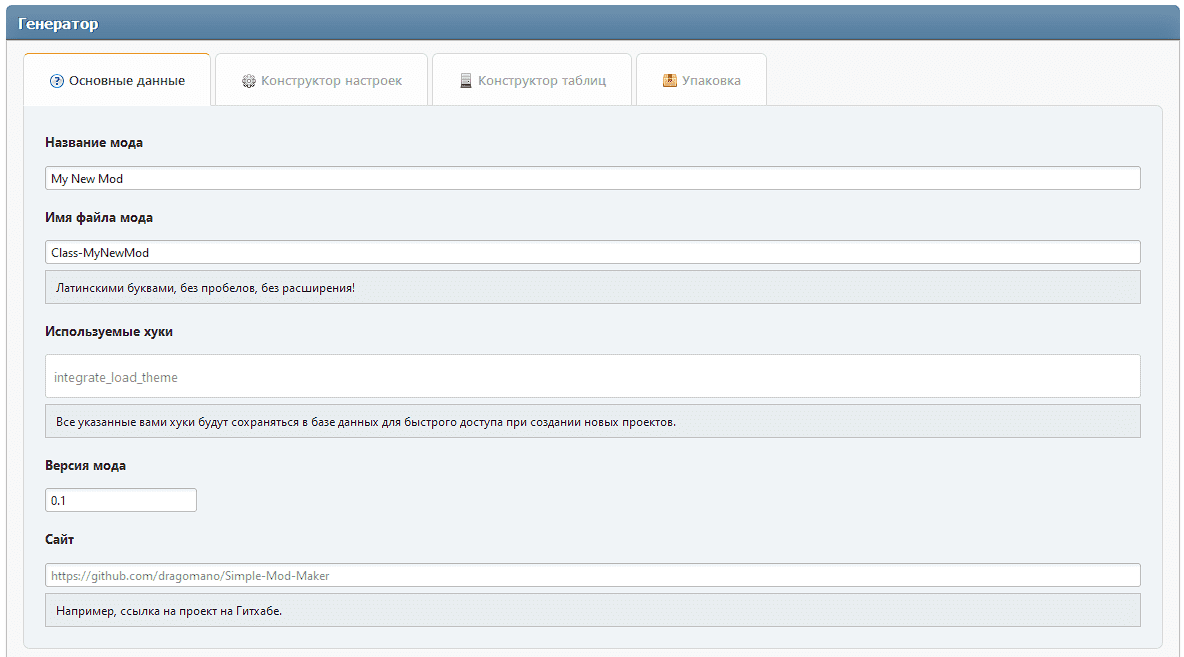
Task: Click the Название мода label
Action: point(94,142)
